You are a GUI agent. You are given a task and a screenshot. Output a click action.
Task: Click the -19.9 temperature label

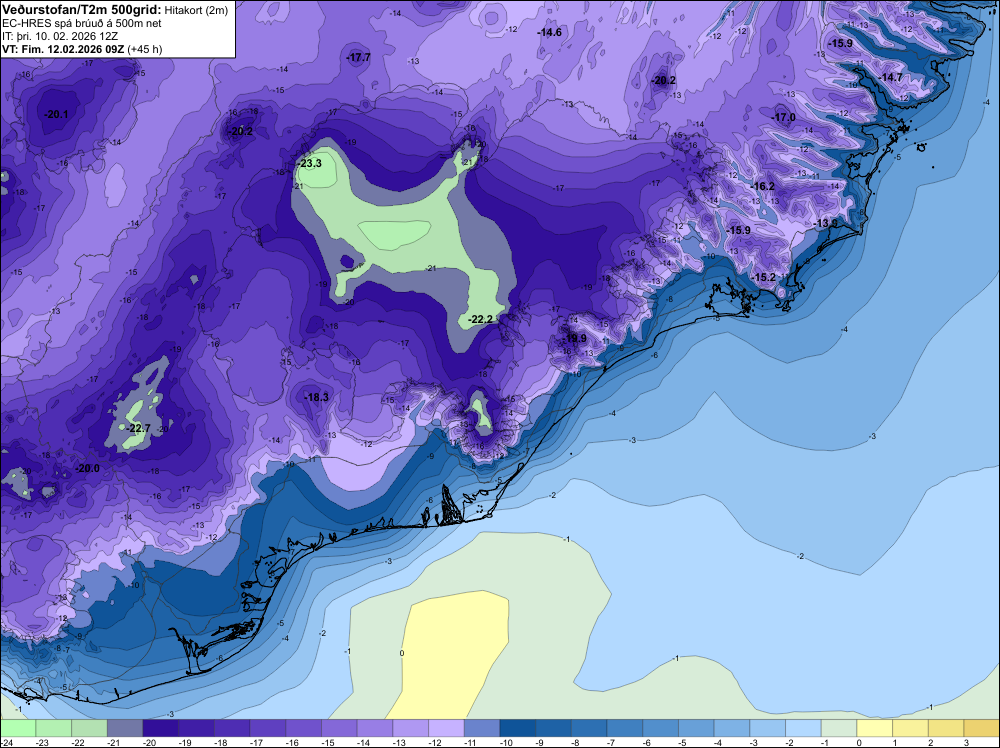(574, 338)
